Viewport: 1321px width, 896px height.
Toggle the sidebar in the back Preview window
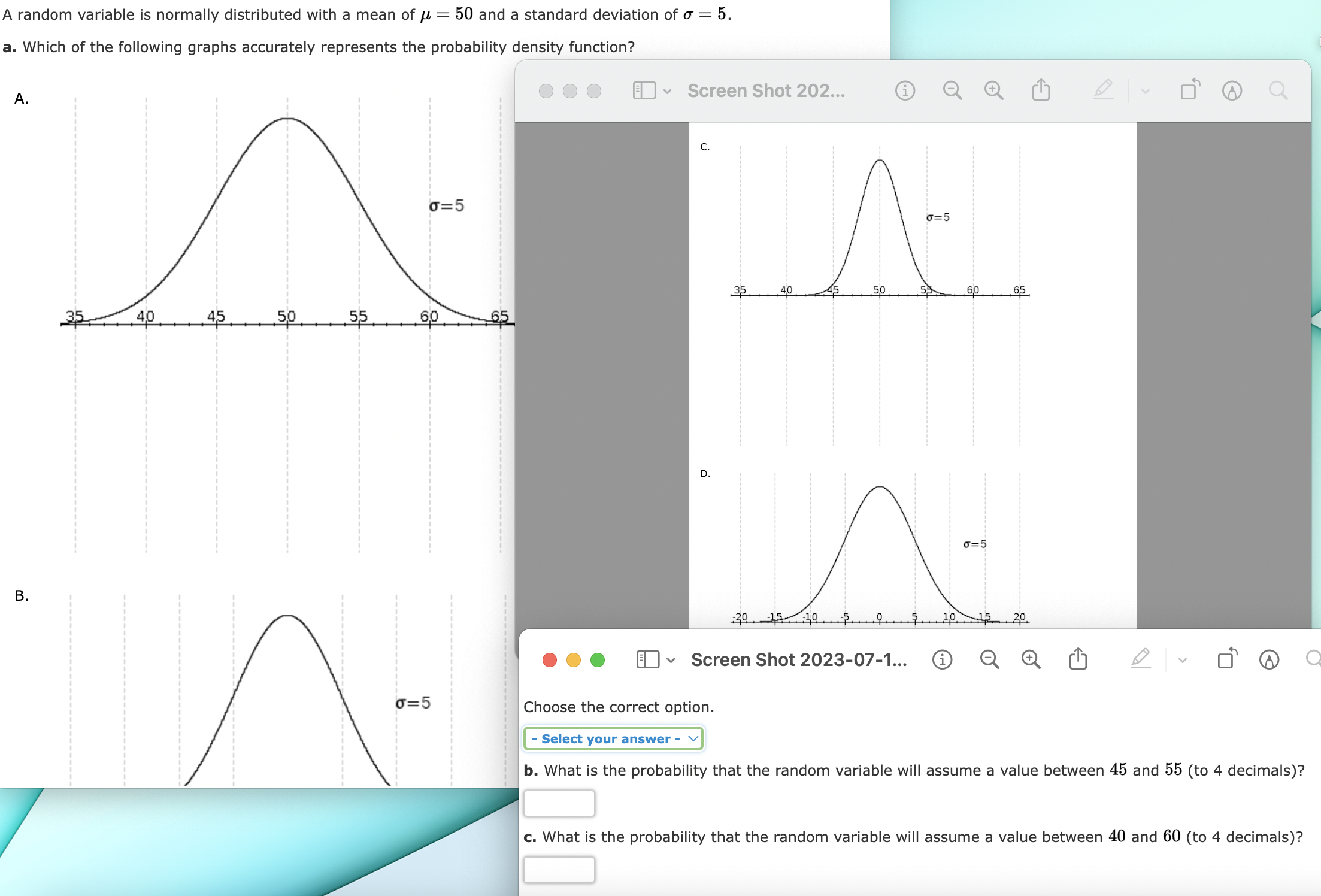pyautogui.click(x=646, y=90)
